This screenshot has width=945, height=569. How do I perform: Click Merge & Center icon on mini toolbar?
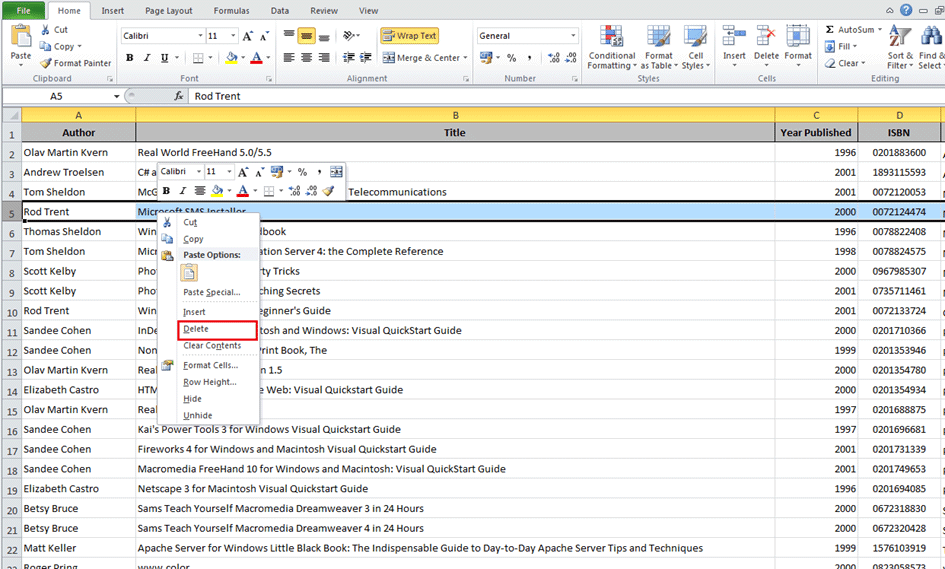pos(336,172)
